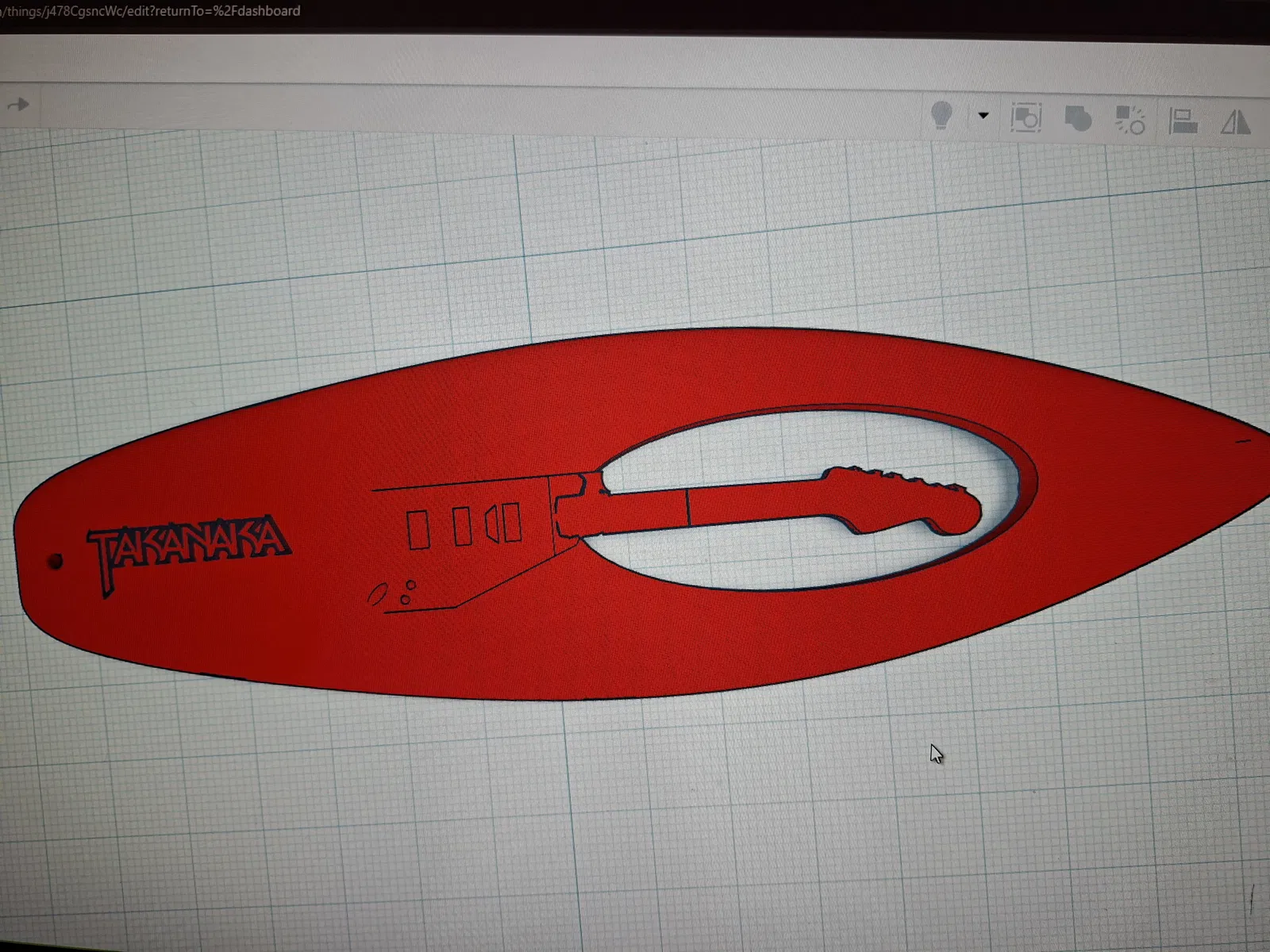Click the merged-shapes icon beside Group
Image resolution: width=1270 pixels, height=952 pixels.
(x=1077, y=119)
